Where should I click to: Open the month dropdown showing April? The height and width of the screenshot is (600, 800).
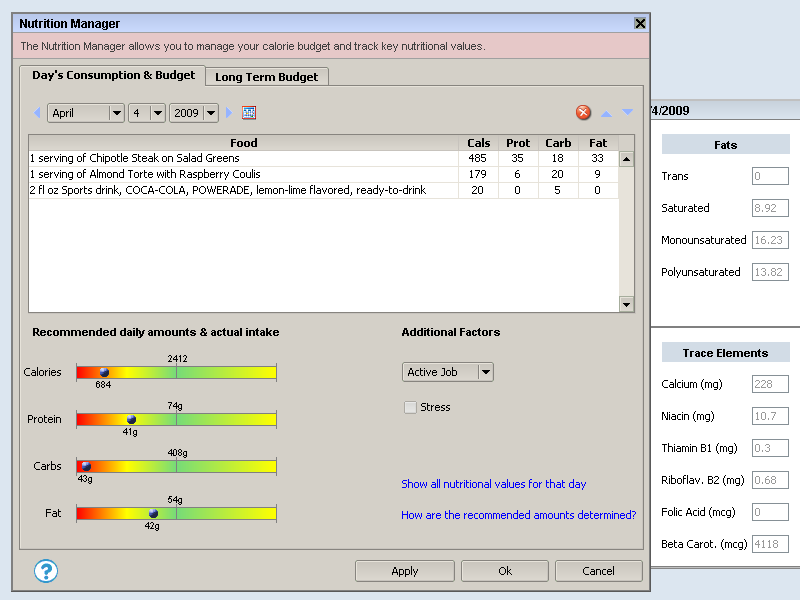[x=116, y=113]
